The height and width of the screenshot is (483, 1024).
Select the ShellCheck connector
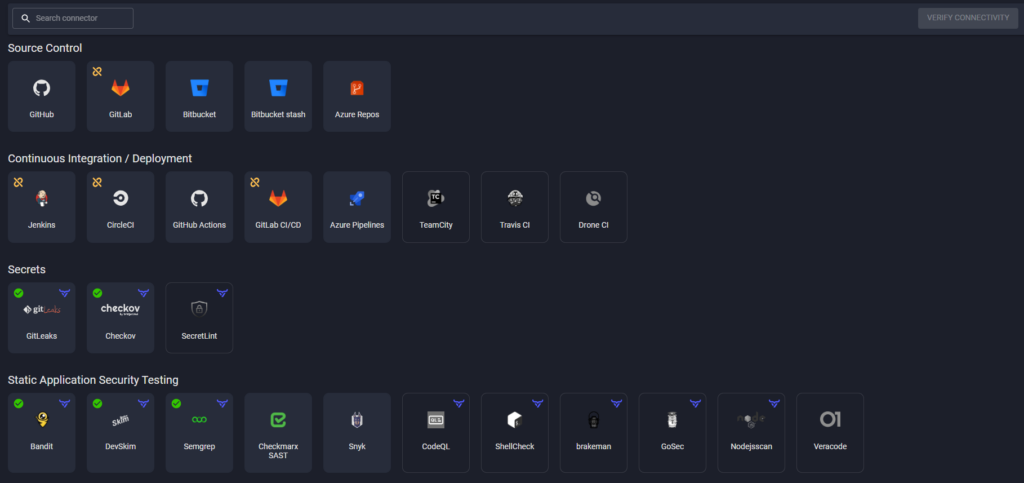pyautogui.click(x=515, y=433)
